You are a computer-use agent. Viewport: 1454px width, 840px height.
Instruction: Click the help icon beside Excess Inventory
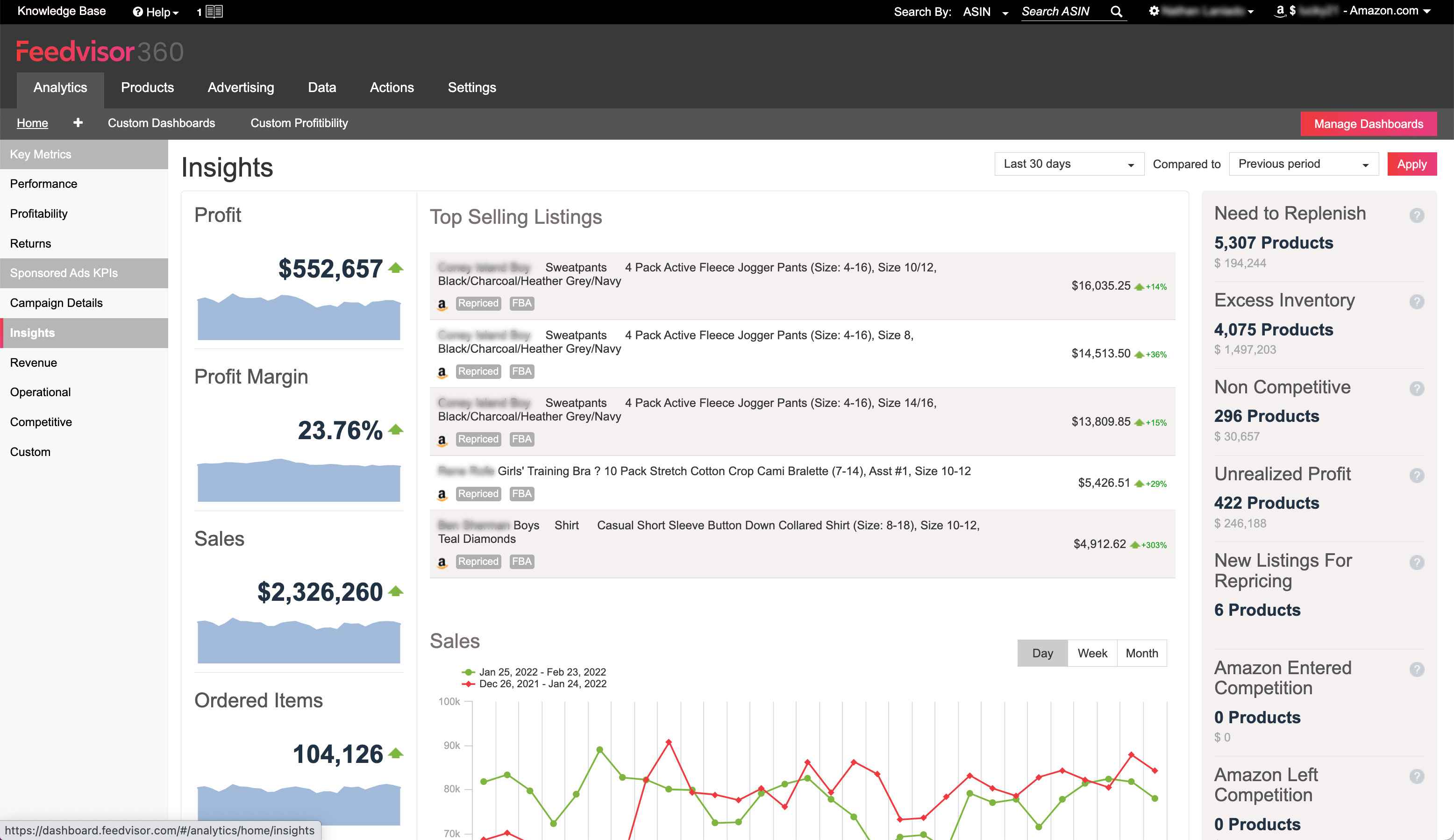click(1417, 302)
